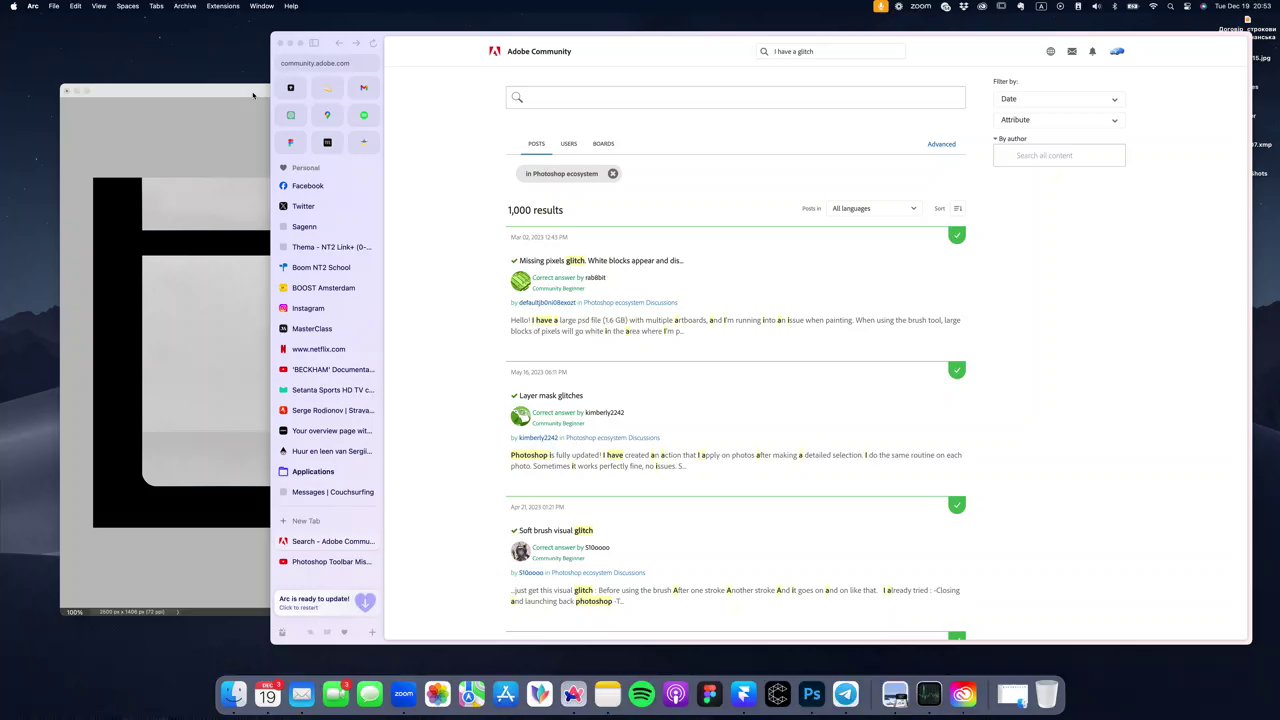The height and width of the screenshot is (720, 1280).
Task: Open the www.netflix.com pinned tab
Action: [327, 349]
